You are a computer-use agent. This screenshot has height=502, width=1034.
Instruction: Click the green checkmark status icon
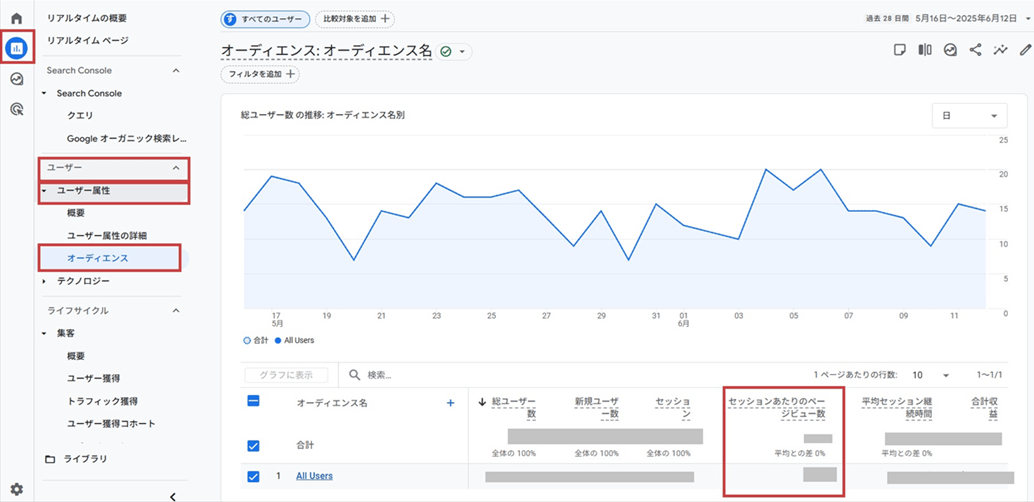tap(446, 51)
